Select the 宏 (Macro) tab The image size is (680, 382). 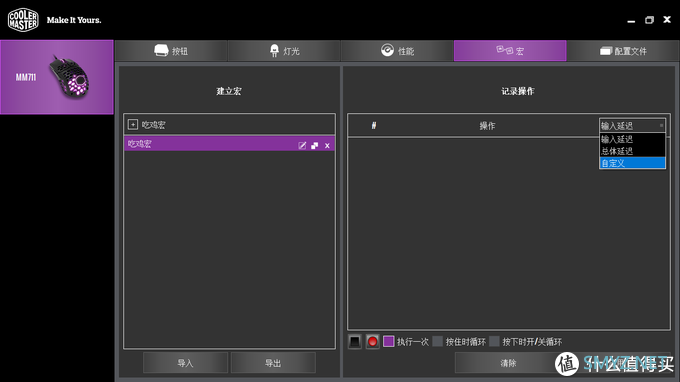click(x=510, y=51)
